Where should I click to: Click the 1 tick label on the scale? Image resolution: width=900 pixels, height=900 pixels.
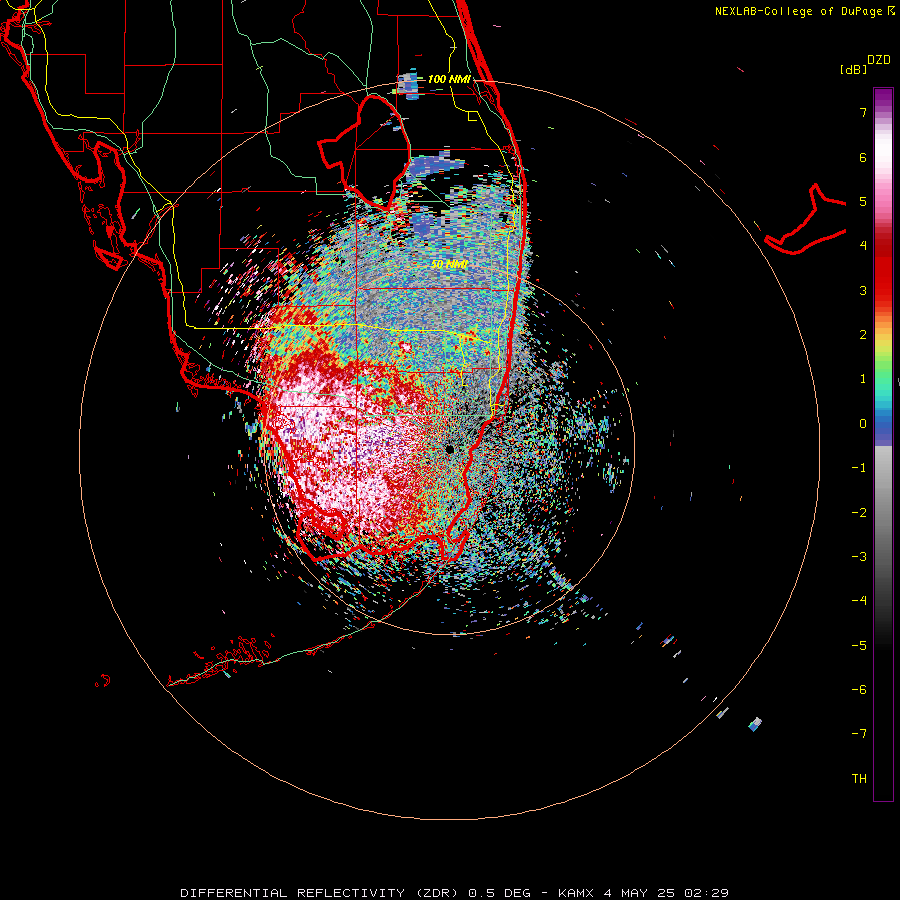tap(863, 379)
